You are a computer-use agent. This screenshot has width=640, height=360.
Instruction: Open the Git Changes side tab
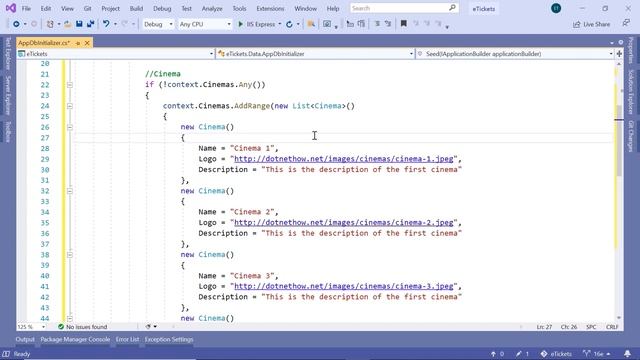click(631, 136)
